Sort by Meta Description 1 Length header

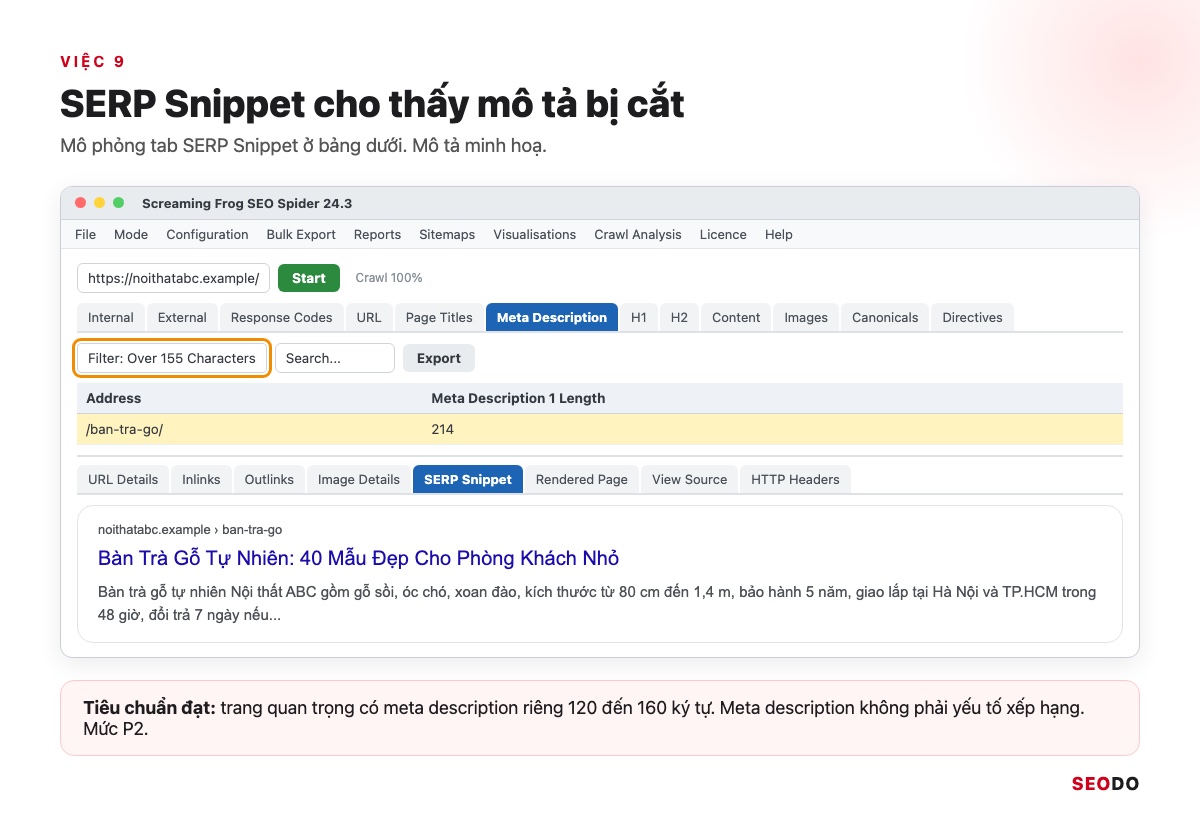(x=518, y=398)
